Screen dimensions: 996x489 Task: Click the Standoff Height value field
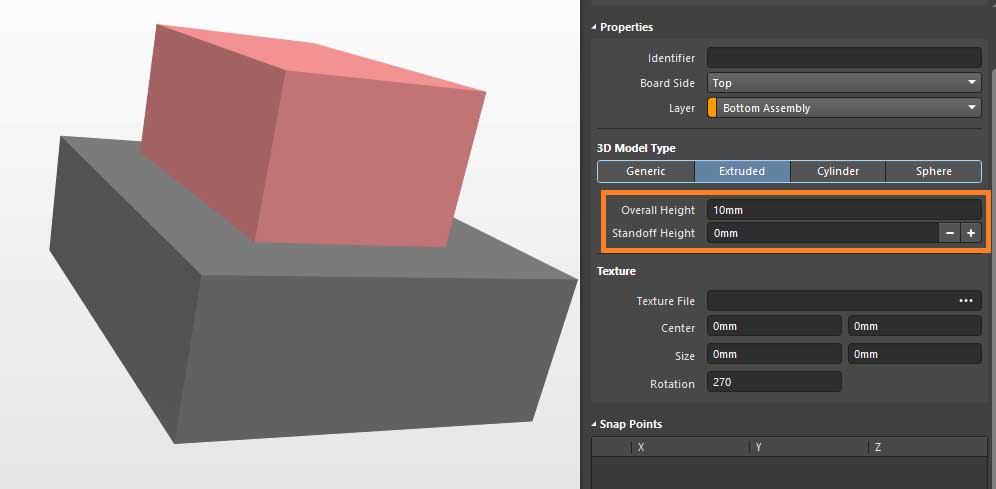822,233
